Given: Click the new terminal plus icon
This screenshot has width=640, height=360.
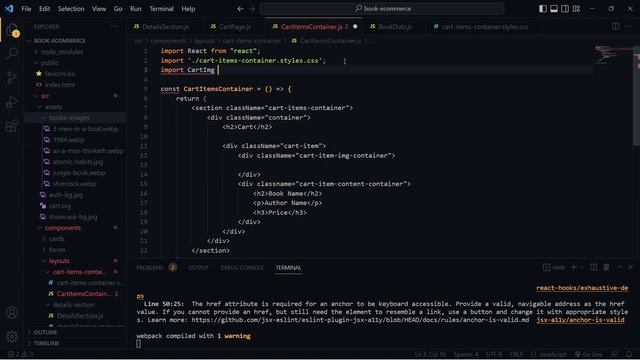Looking at the screenshot, I should (x=573, y=267).
